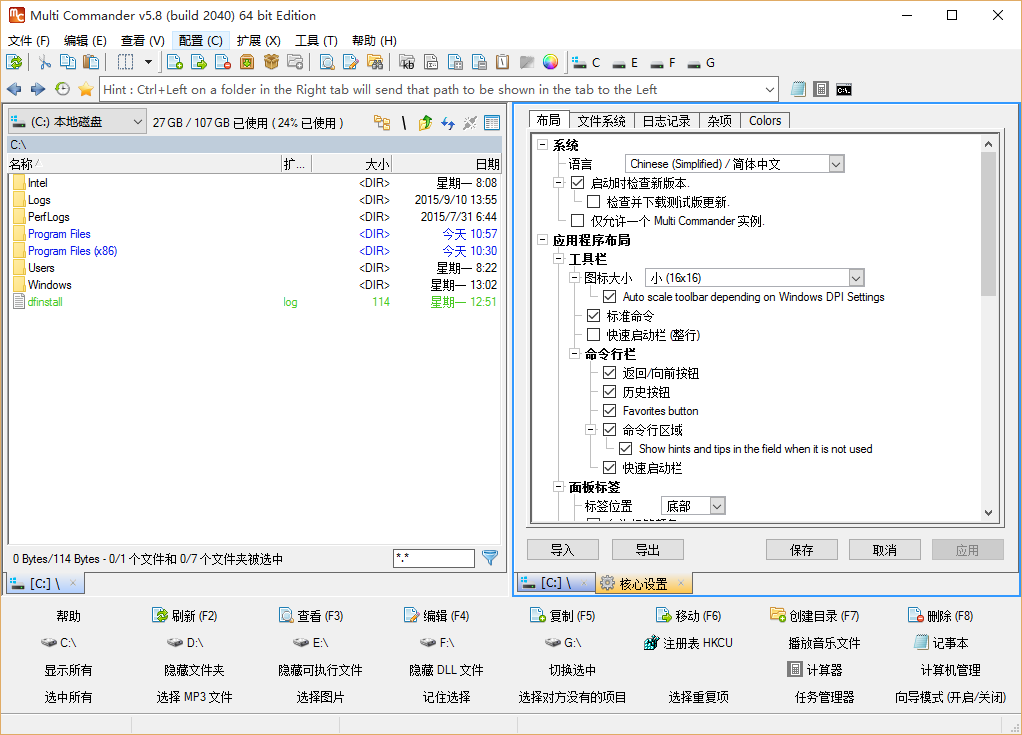Launch the calculator icon beside command line
This screenshot has height=735, width=1022.
[820, 89]
